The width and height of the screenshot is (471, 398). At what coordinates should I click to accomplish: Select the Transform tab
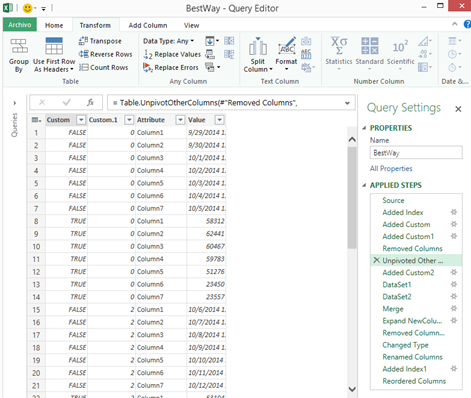[x=95, y=25]
